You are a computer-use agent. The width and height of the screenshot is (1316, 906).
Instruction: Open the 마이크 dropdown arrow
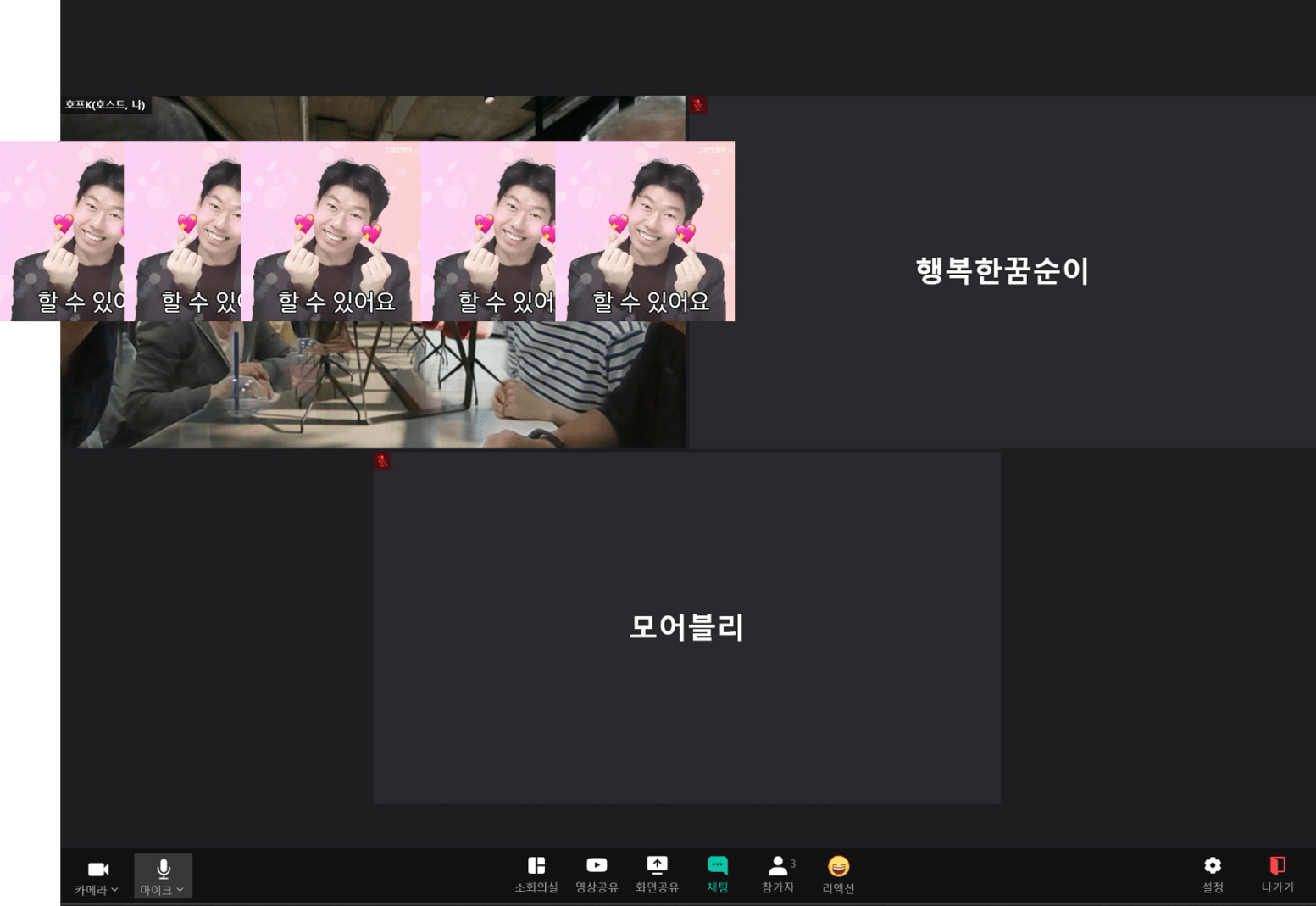(180, 890)
